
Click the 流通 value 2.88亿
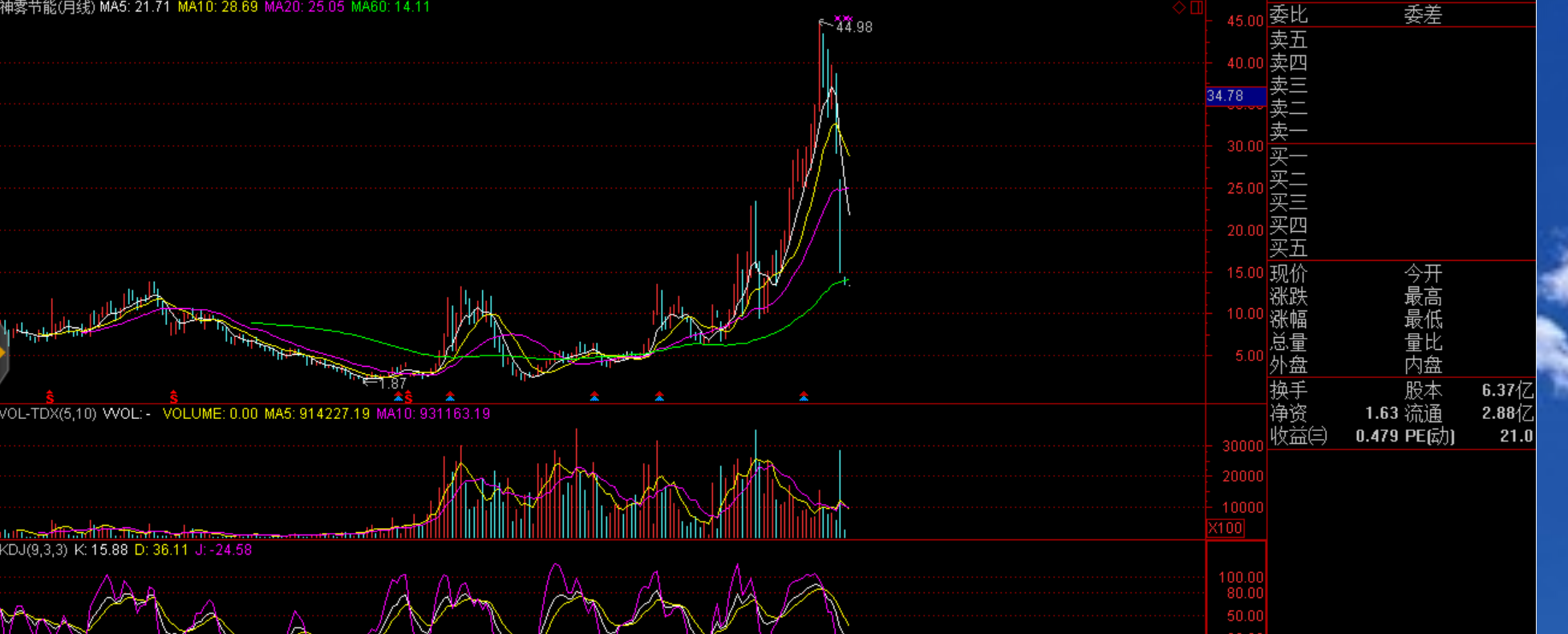(x=1508, y=414)
